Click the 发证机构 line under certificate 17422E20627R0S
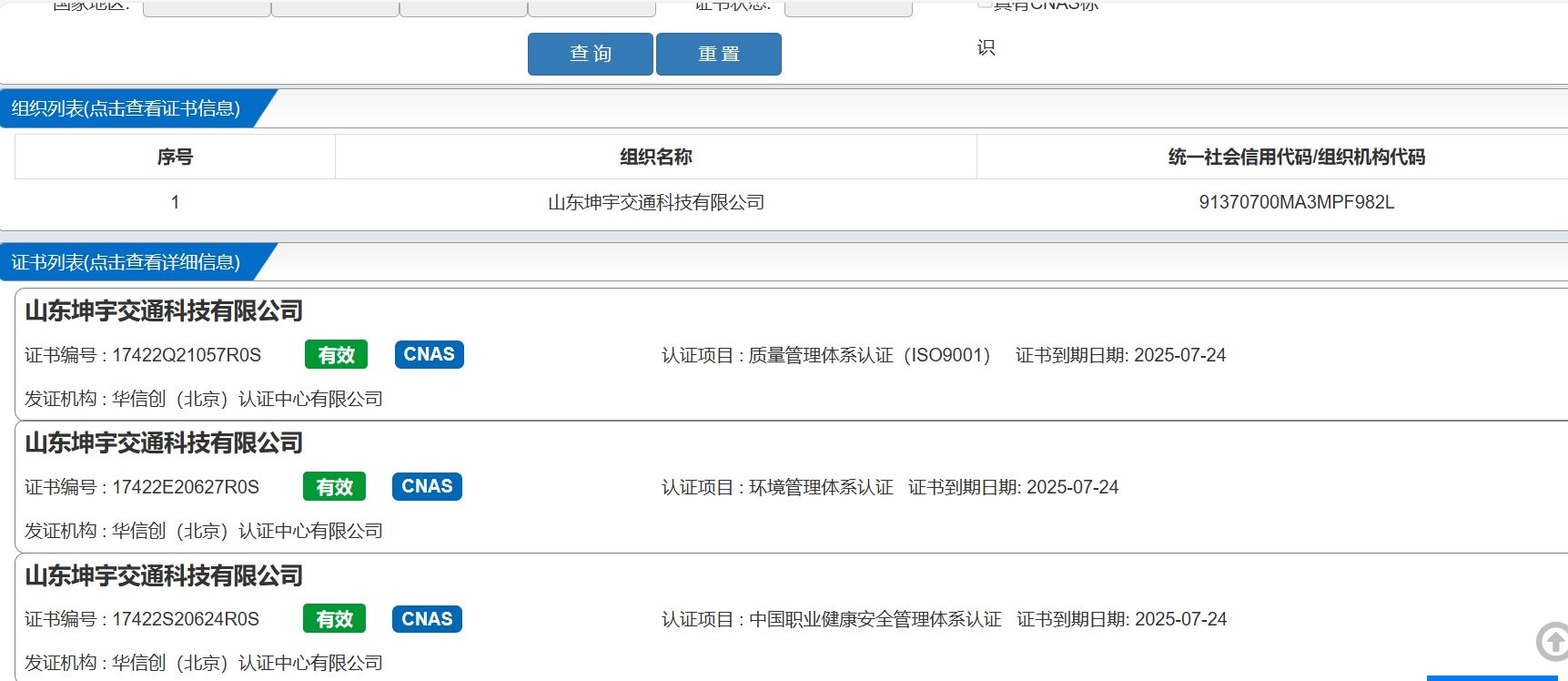Image resolution: width=1568 pixels, height=681 pixels. tap(204, 531)
